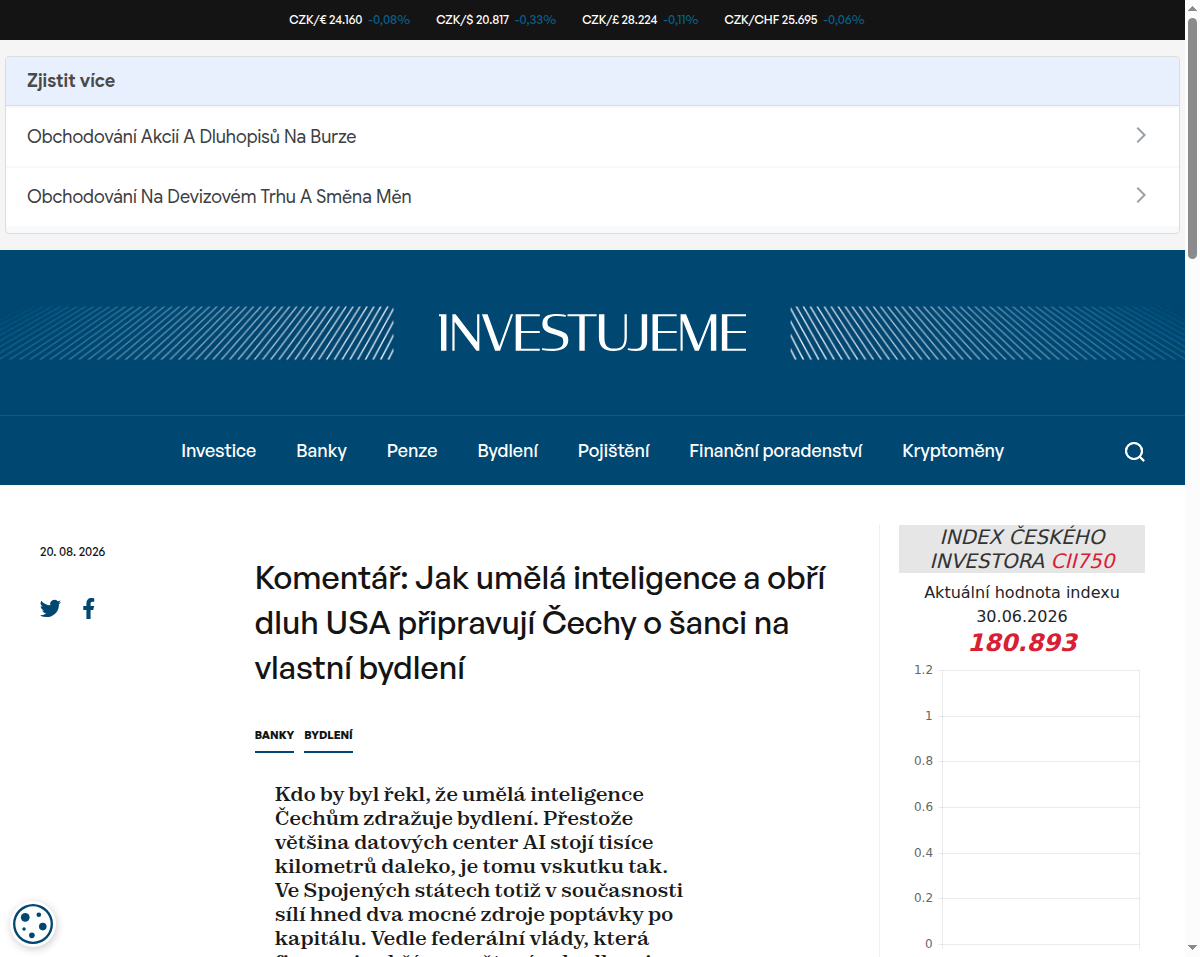This screenshot has width=1200, height=957.
Task: Open cookie settings icon
Action: click(x=33, y=923)
